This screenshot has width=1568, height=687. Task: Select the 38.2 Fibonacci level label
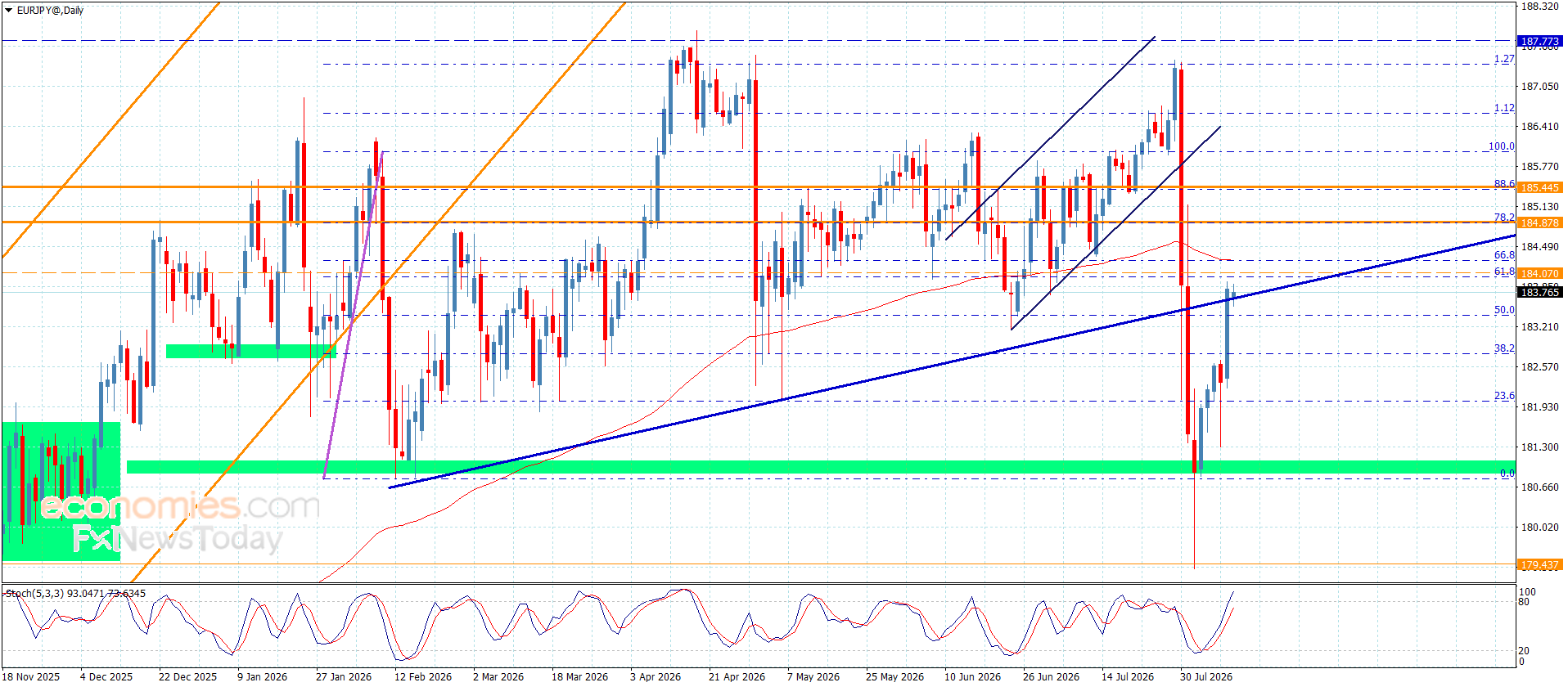point(1504,348)
